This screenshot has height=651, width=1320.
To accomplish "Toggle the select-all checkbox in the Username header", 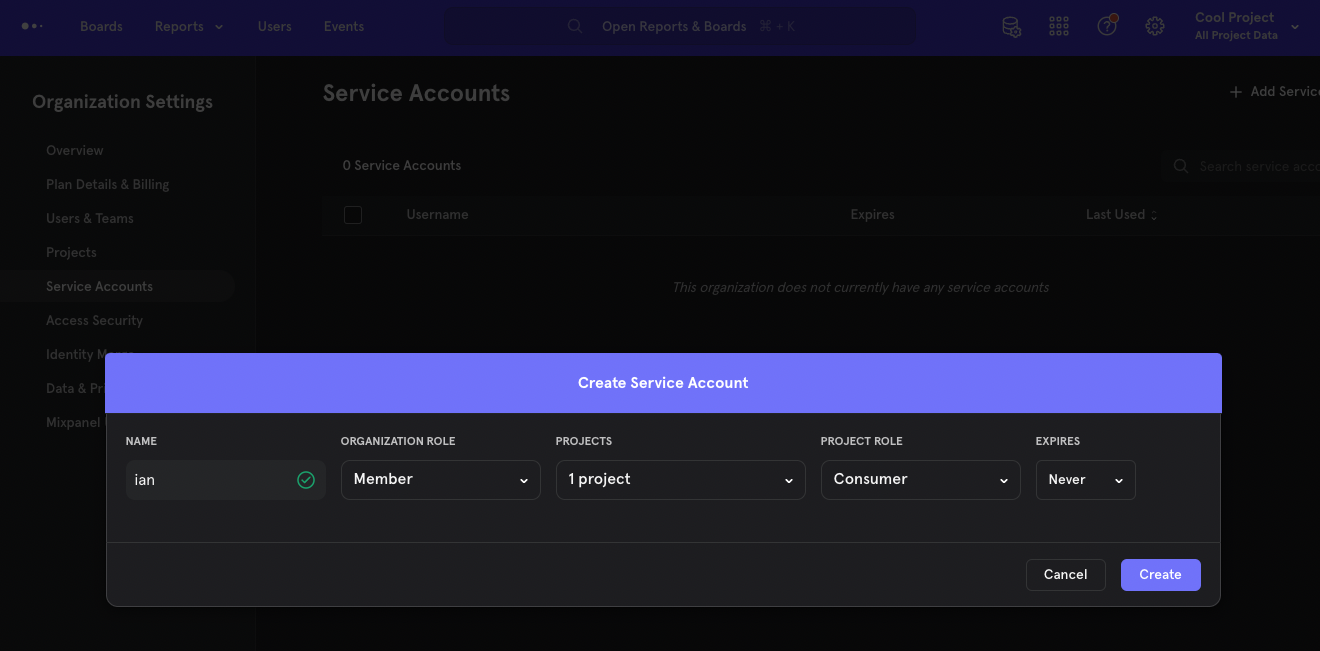I will pos(353,214).
